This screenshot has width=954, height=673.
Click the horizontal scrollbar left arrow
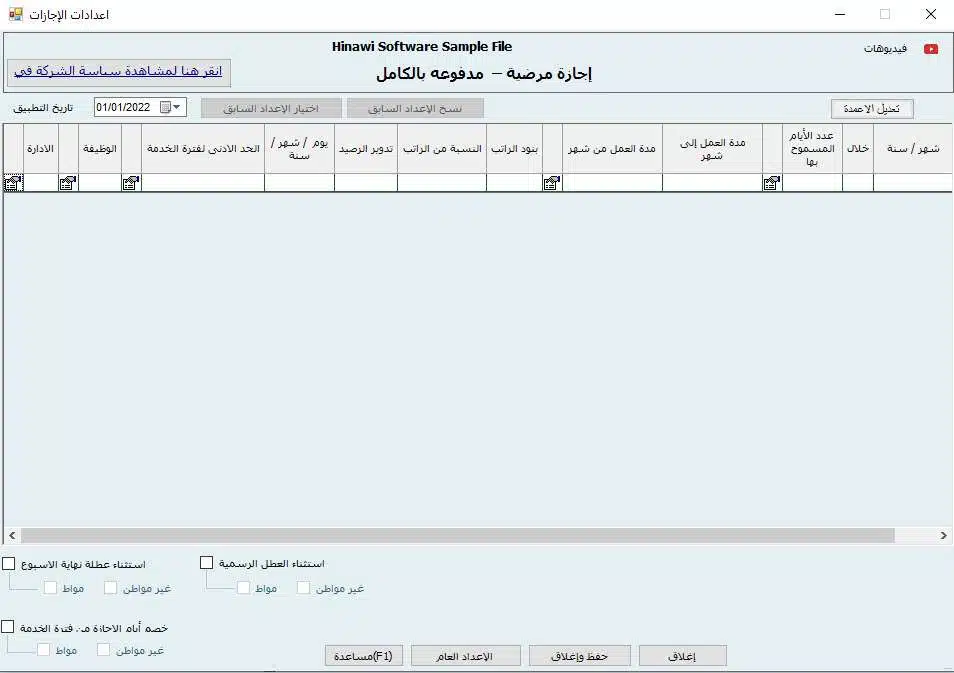[11, 536]
